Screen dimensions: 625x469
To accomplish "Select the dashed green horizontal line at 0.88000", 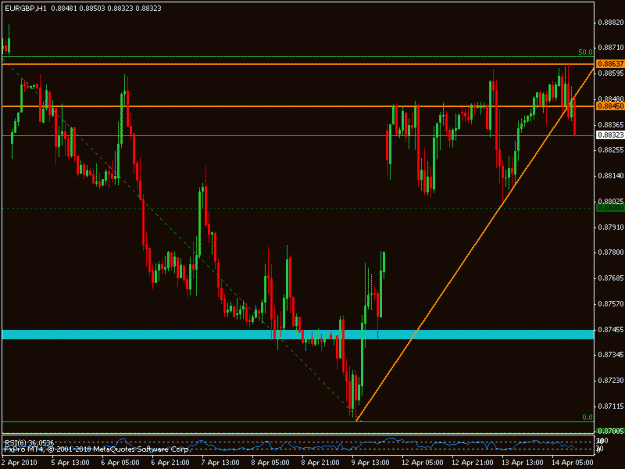I will coord(298,208).
